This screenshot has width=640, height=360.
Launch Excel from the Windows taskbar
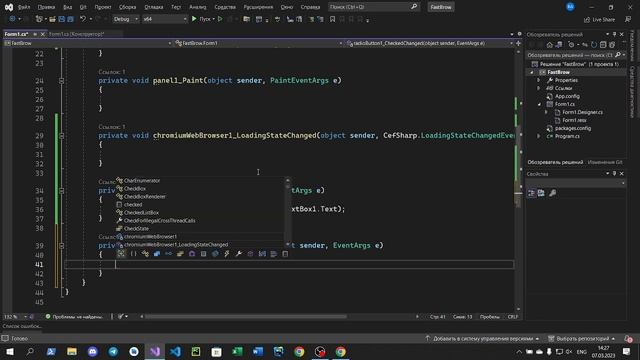[237, 351]
